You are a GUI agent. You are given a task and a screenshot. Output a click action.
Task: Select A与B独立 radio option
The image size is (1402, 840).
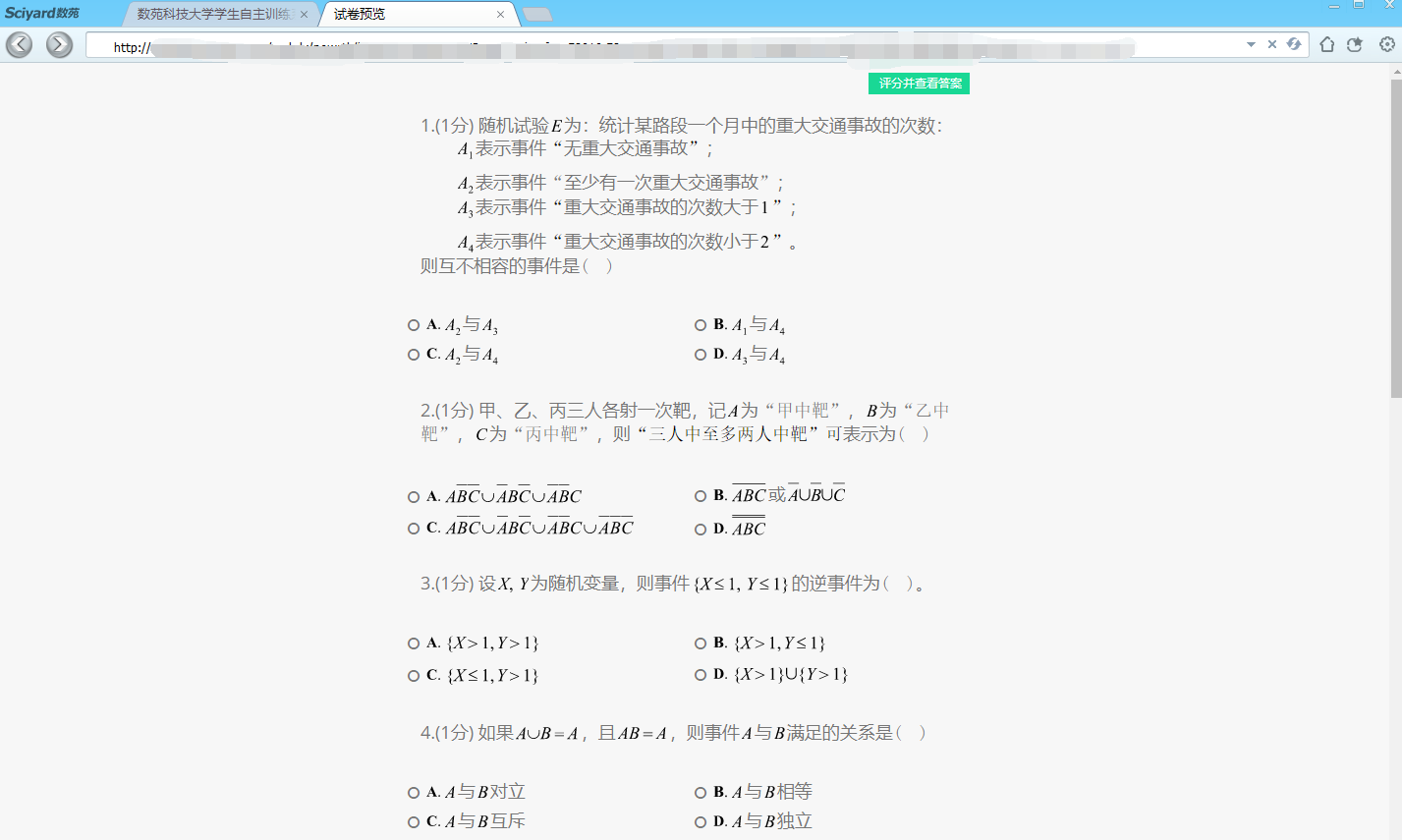701,822
